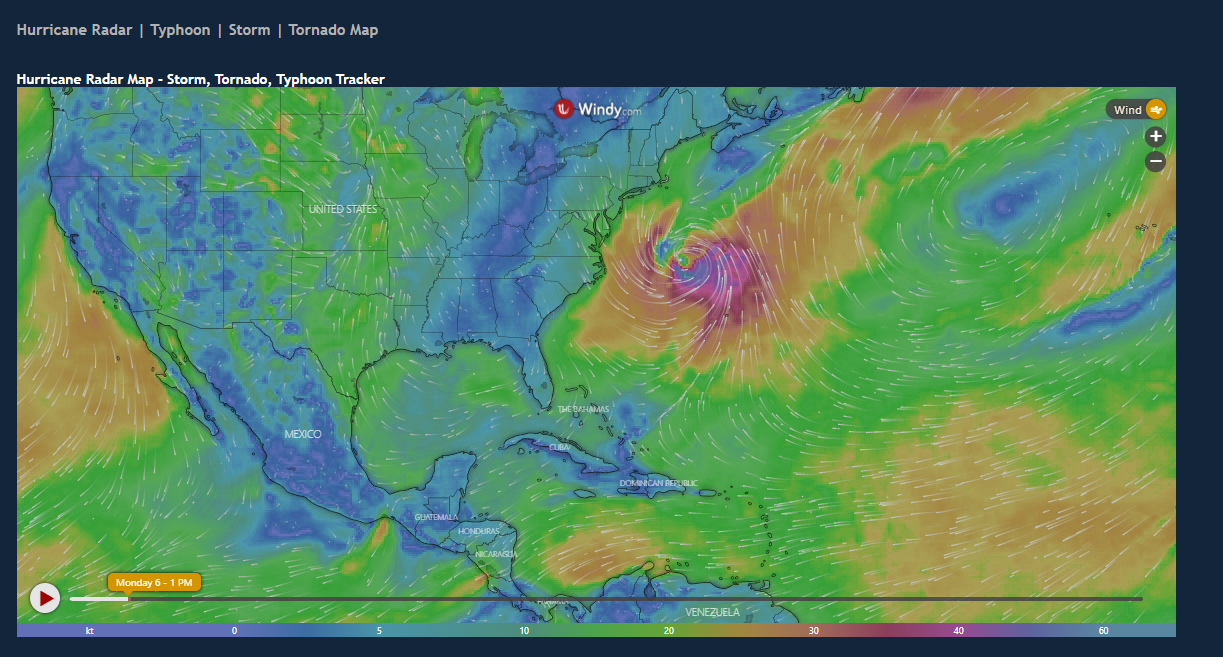1223x657 pixels.
Task: Click 'Tornado Map' in the top page title
Action: point(333,30)
